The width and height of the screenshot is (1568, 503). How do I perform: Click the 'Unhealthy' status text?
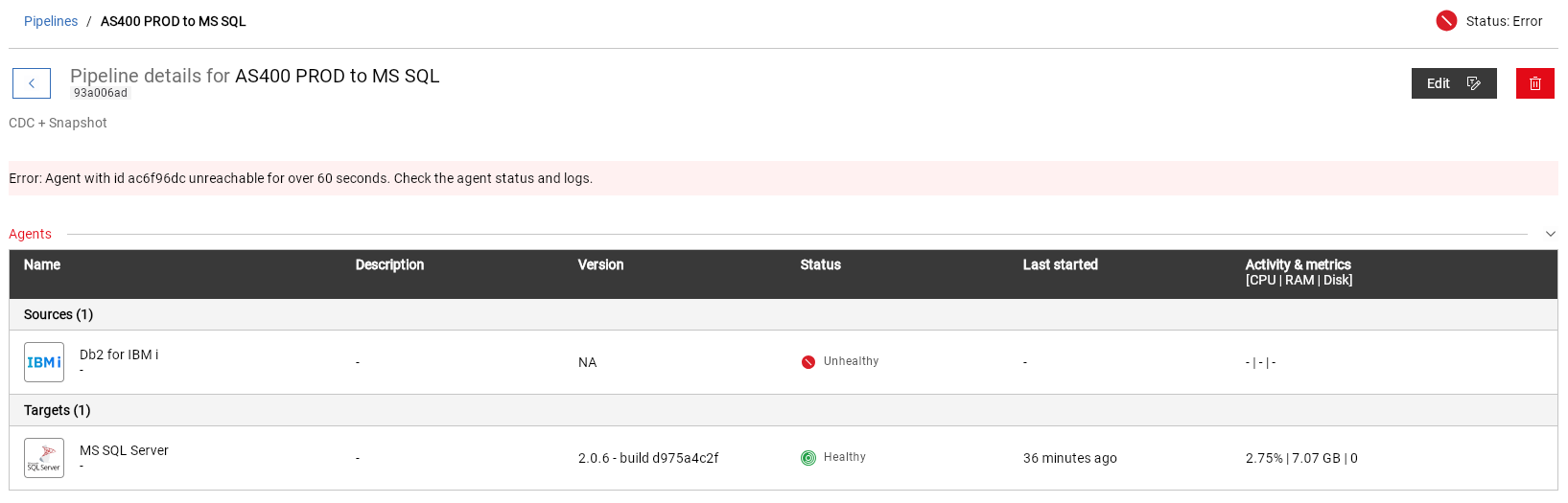(851, 361)
